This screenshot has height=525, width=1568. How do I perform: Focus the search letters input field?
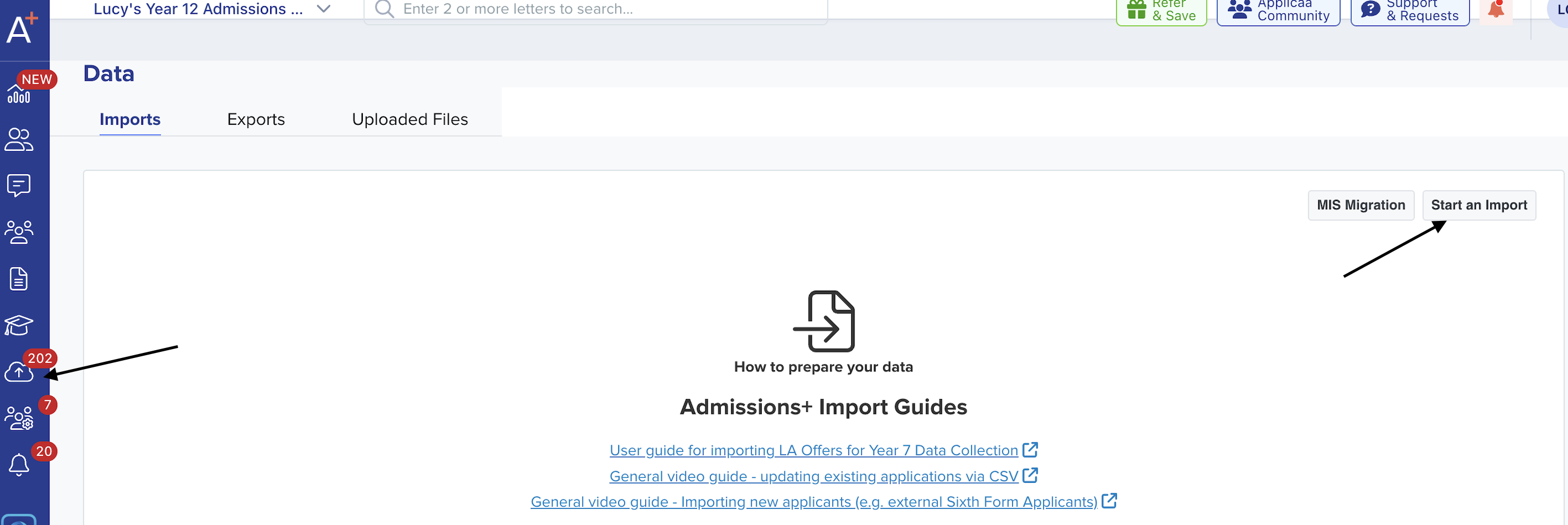[595, 10]
